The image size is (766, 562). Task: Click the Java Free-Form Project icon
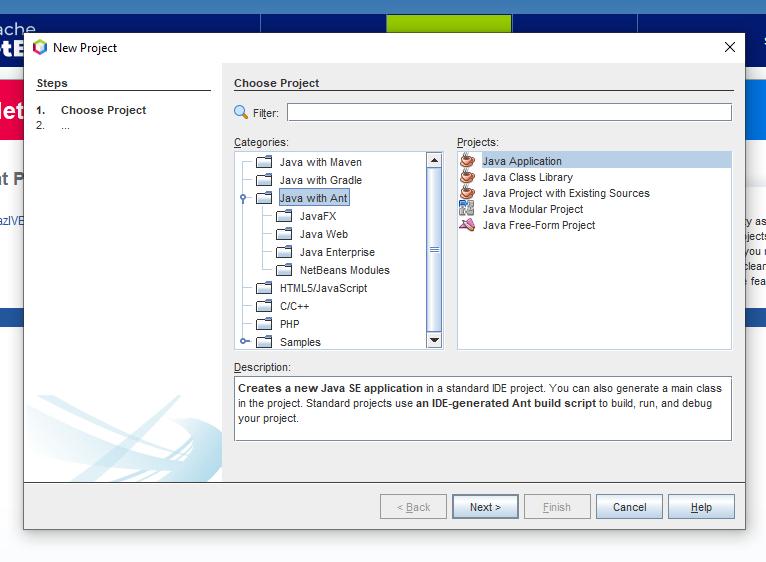467,225
